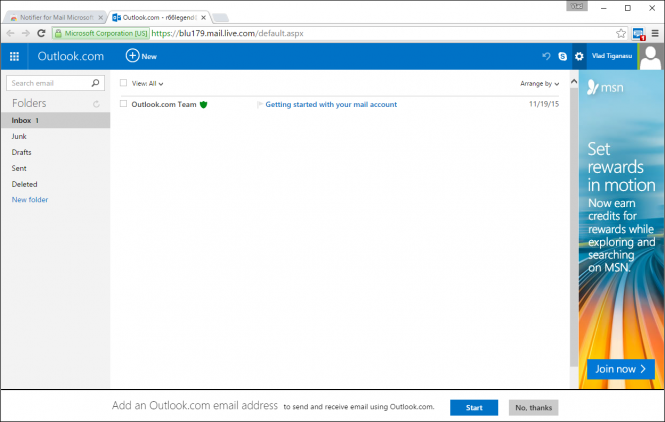Screen dimensions: 665x422
Task: Compose a new email with the New button
Action: pyautogui.click(x=141, y=56)
